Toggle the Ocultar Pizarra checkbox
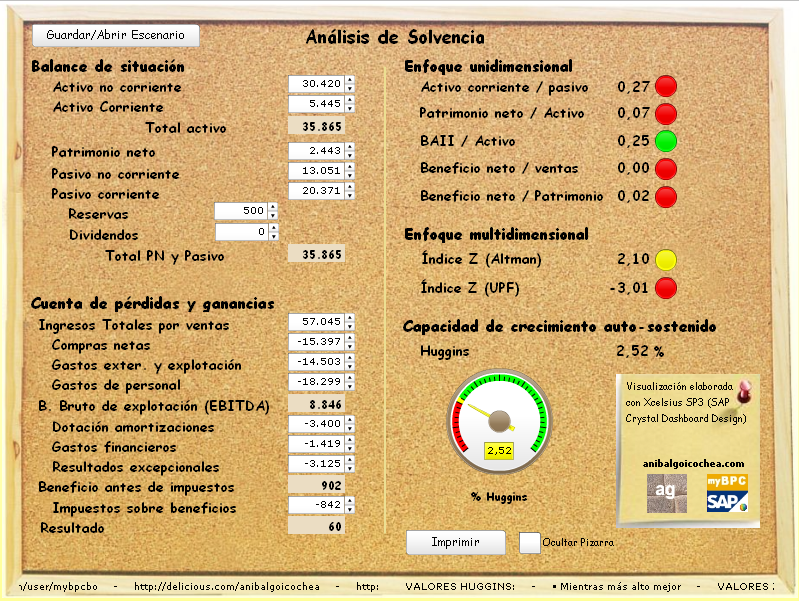 coord(530,542)
